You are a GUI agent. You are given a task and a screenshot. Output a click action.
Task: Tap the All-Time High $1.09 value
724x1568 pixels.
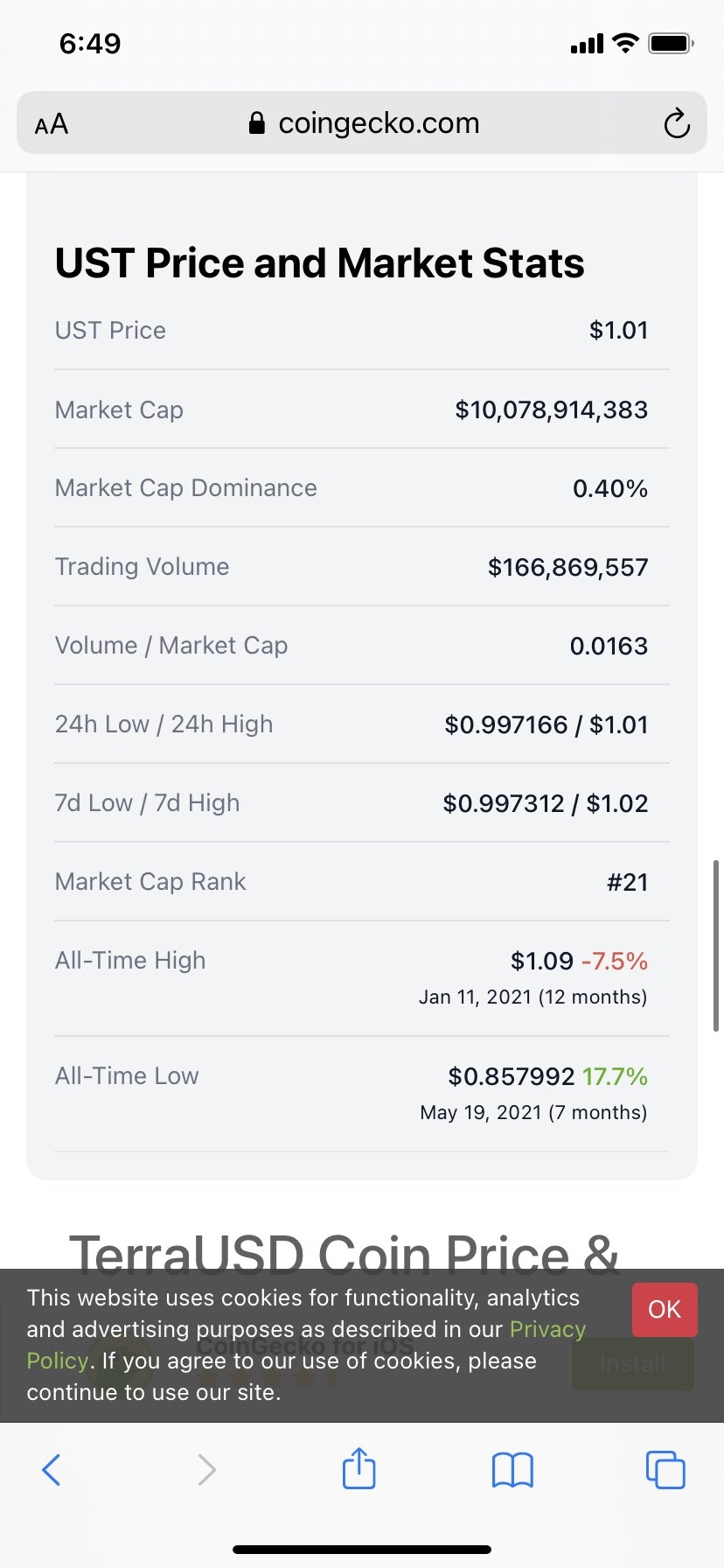click(x=541, y=961)
